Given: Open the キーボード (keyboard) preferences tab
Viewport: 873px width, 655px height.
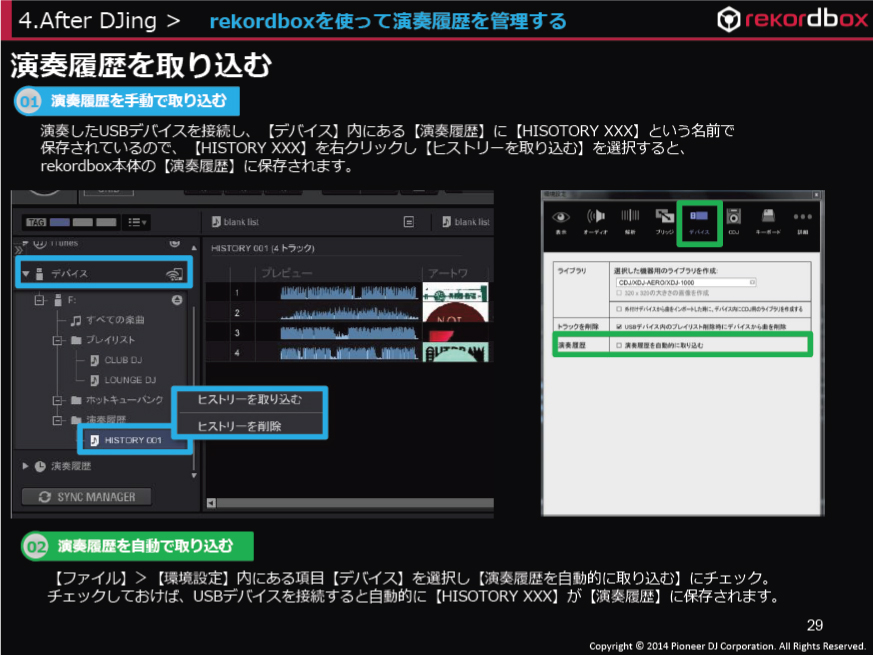Looking at the screenshot, I should pyautogui.click(x=768, y=222).
